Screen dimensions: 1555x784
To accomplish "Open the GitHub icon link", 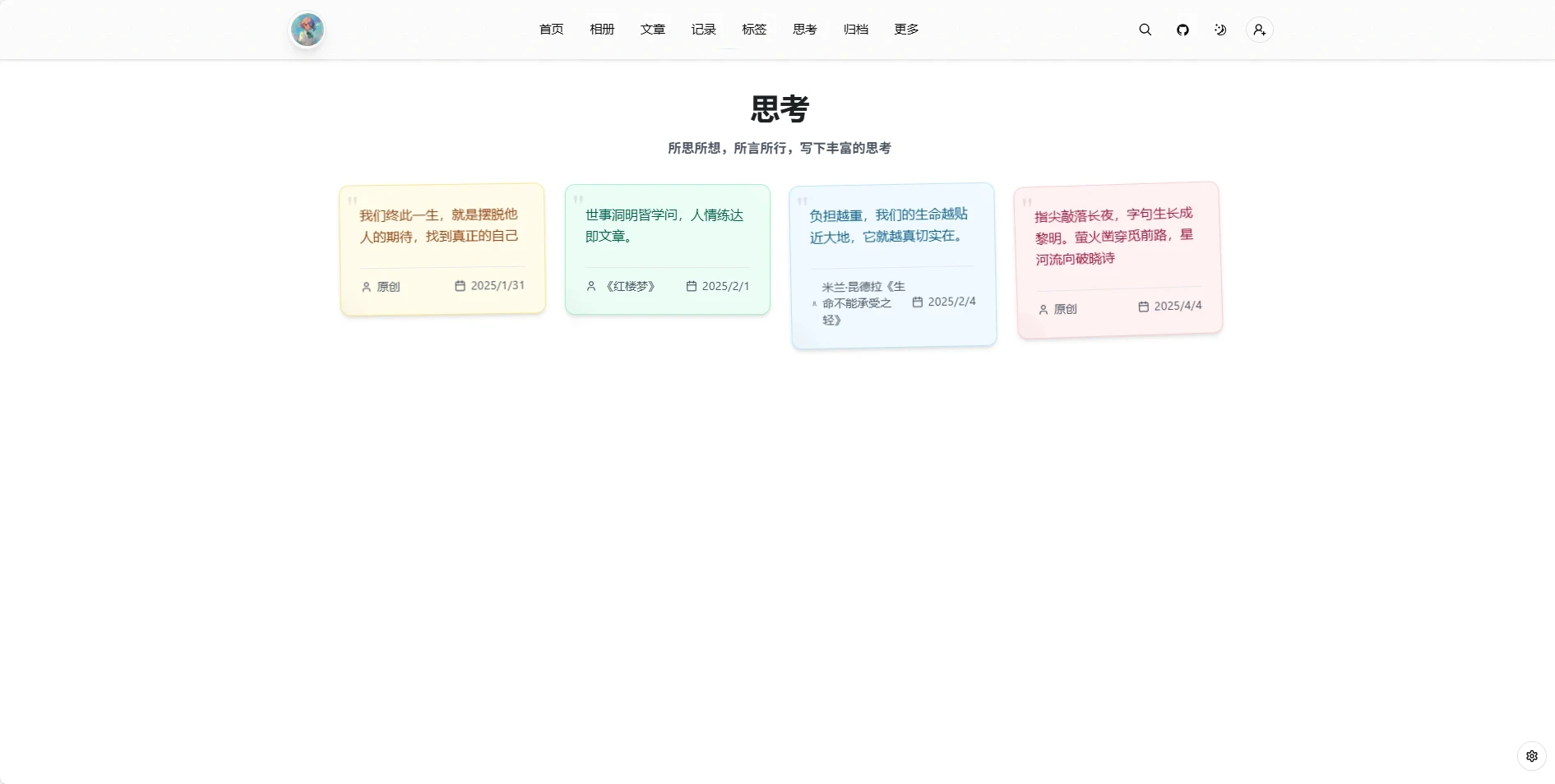I will (1182, 30).
